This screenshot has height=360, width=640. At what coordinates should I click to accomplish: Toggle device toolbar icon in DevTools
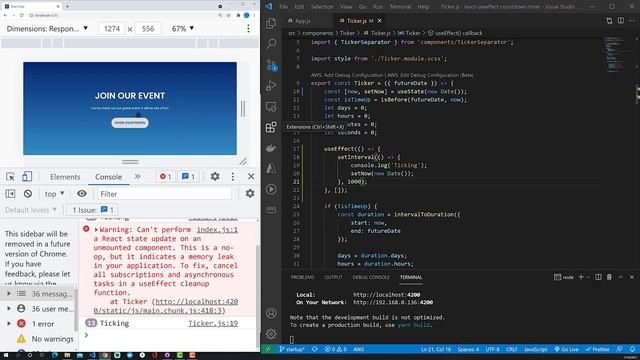(27, 176)
